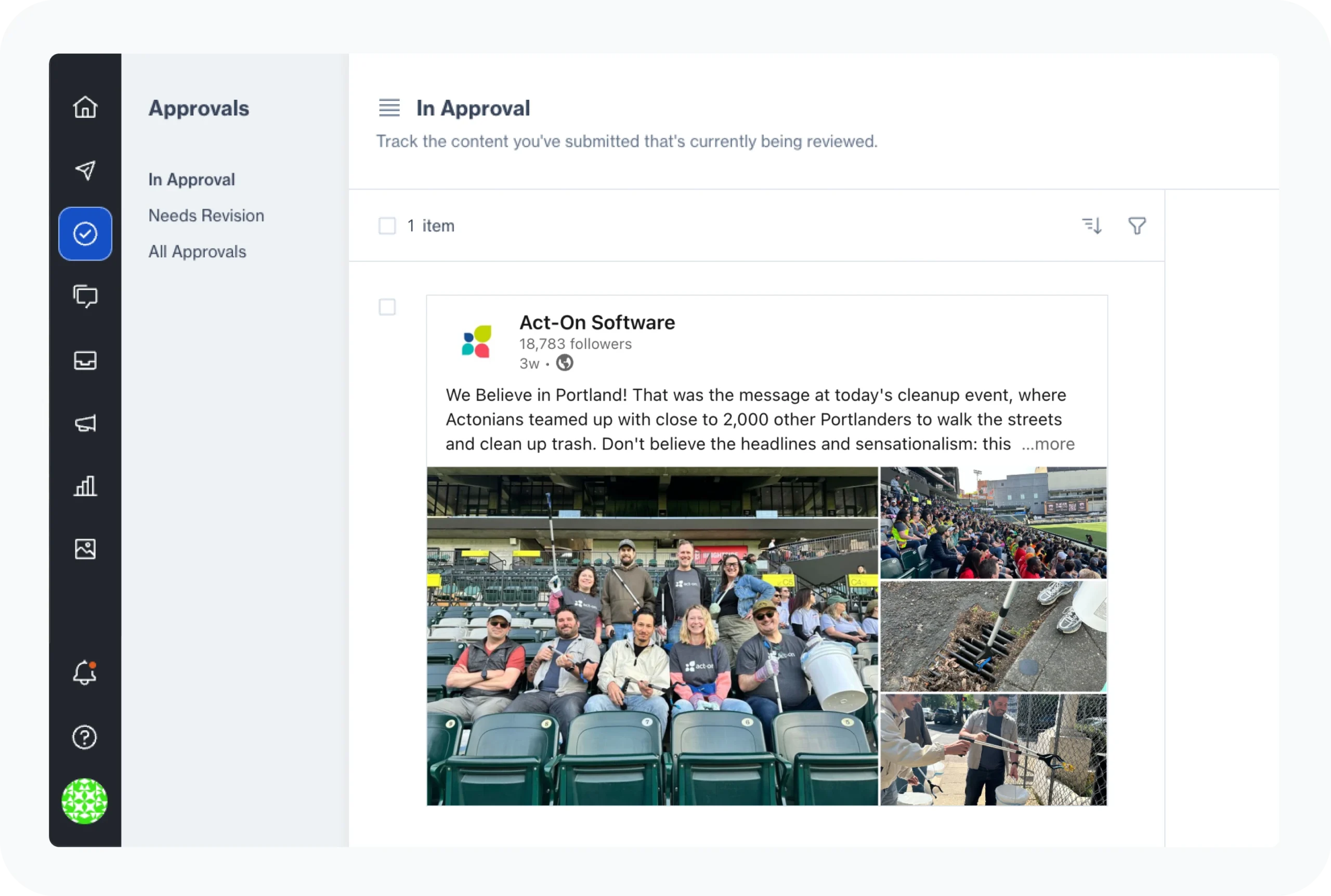Open the Campaigns megaphone icon

pos(85,424)
